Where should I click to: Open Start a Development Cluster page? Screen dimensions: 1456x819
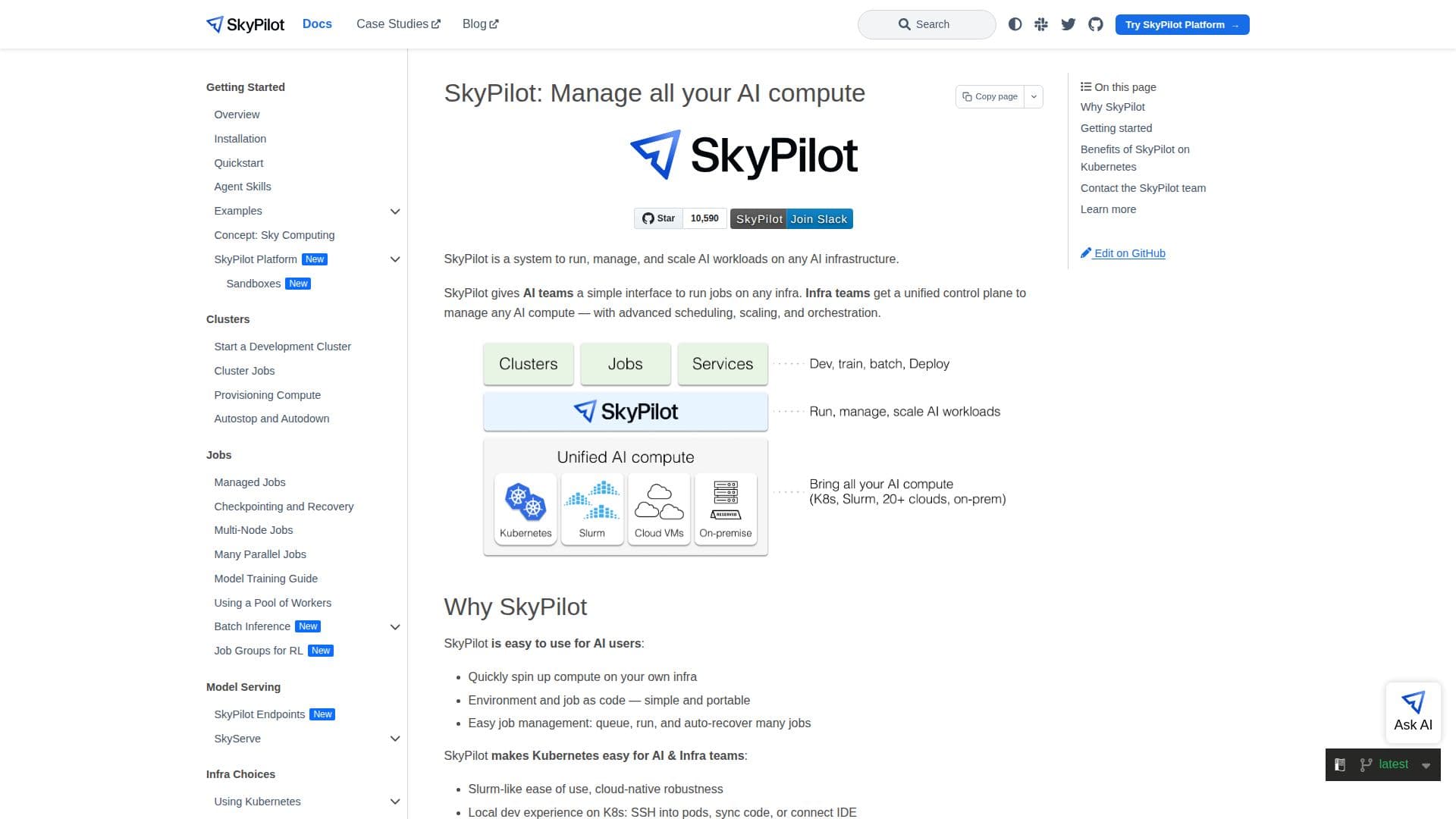(282, 347)
